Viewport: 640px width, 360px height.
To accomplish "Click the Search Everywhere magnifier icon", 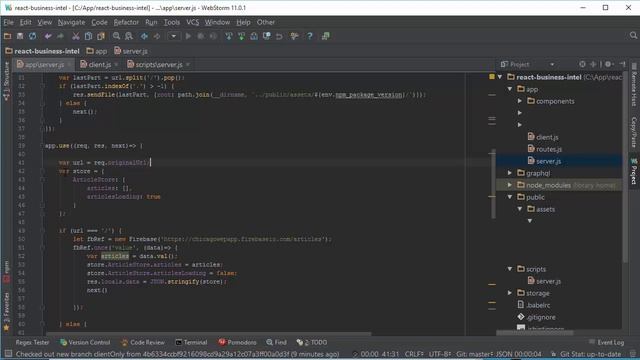I will pos(633,36).
